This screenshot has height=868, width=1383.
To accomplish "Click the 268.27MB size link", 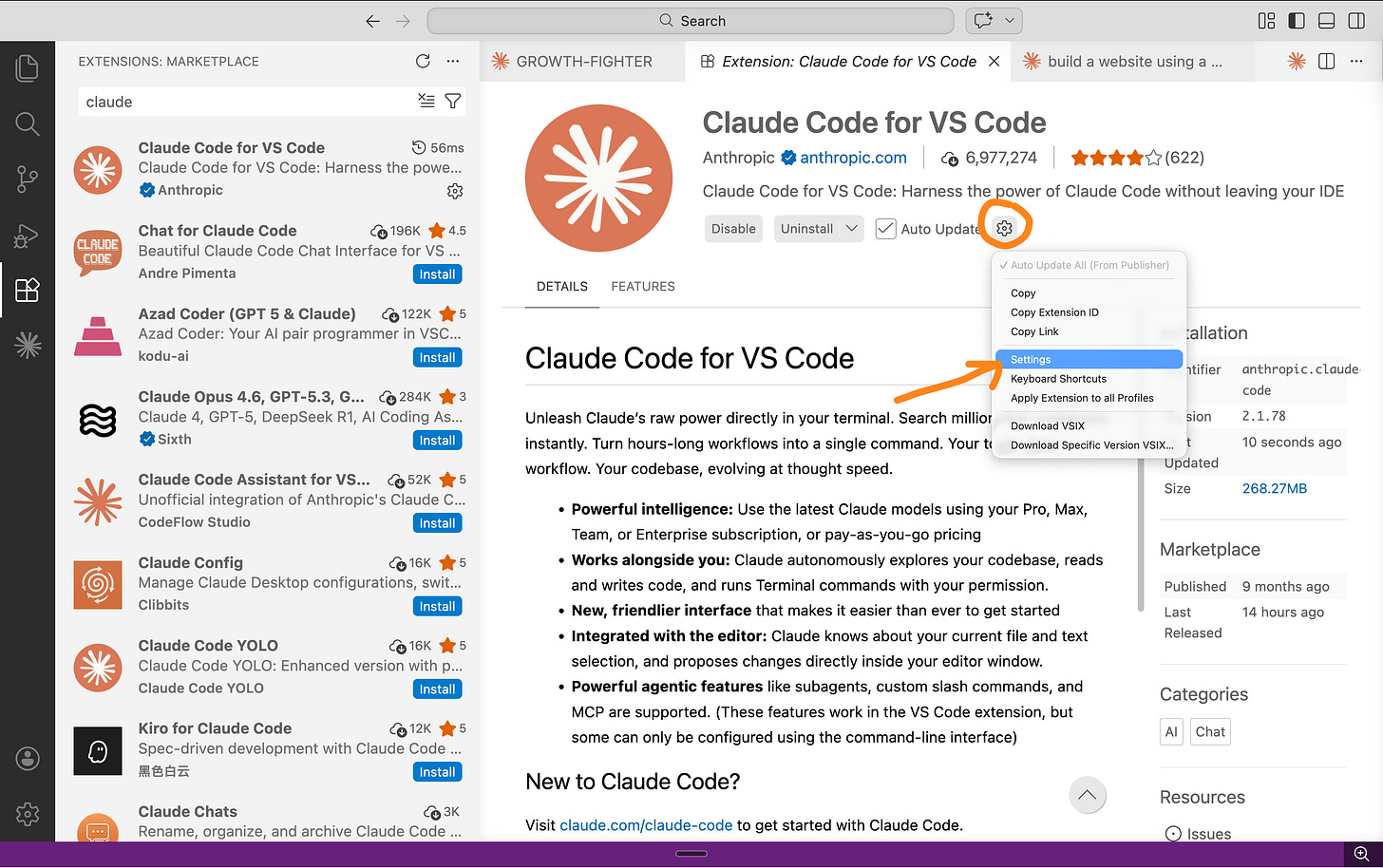I will [1275, 488].
